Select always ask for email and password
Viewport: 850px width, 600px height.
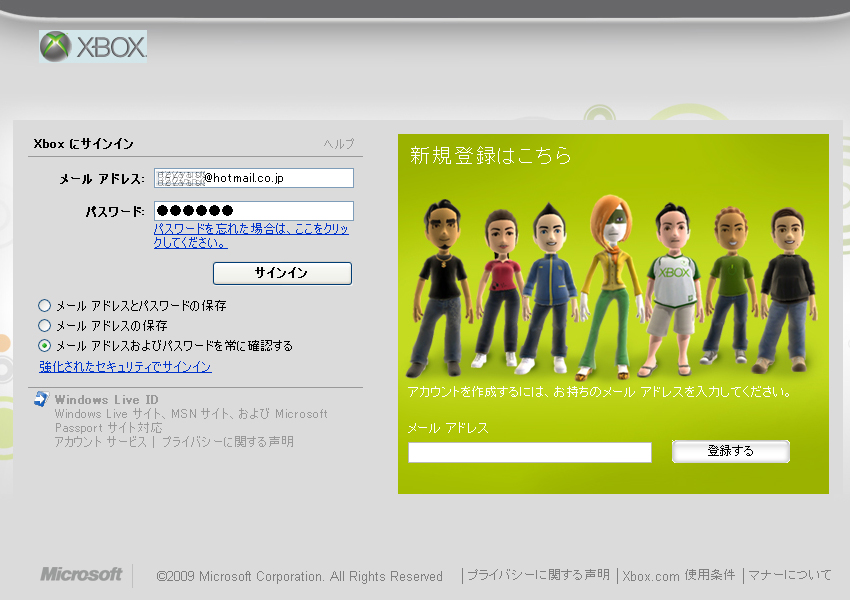(x=44, y=346)
